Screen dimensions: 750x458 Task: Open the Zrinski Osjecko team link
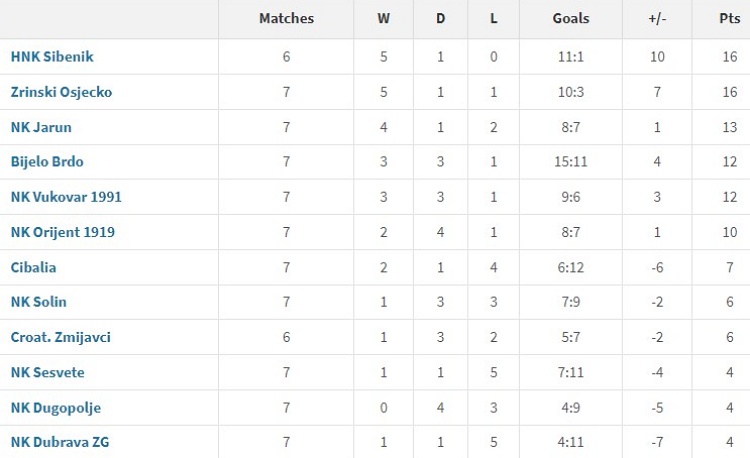pos(61,92)
